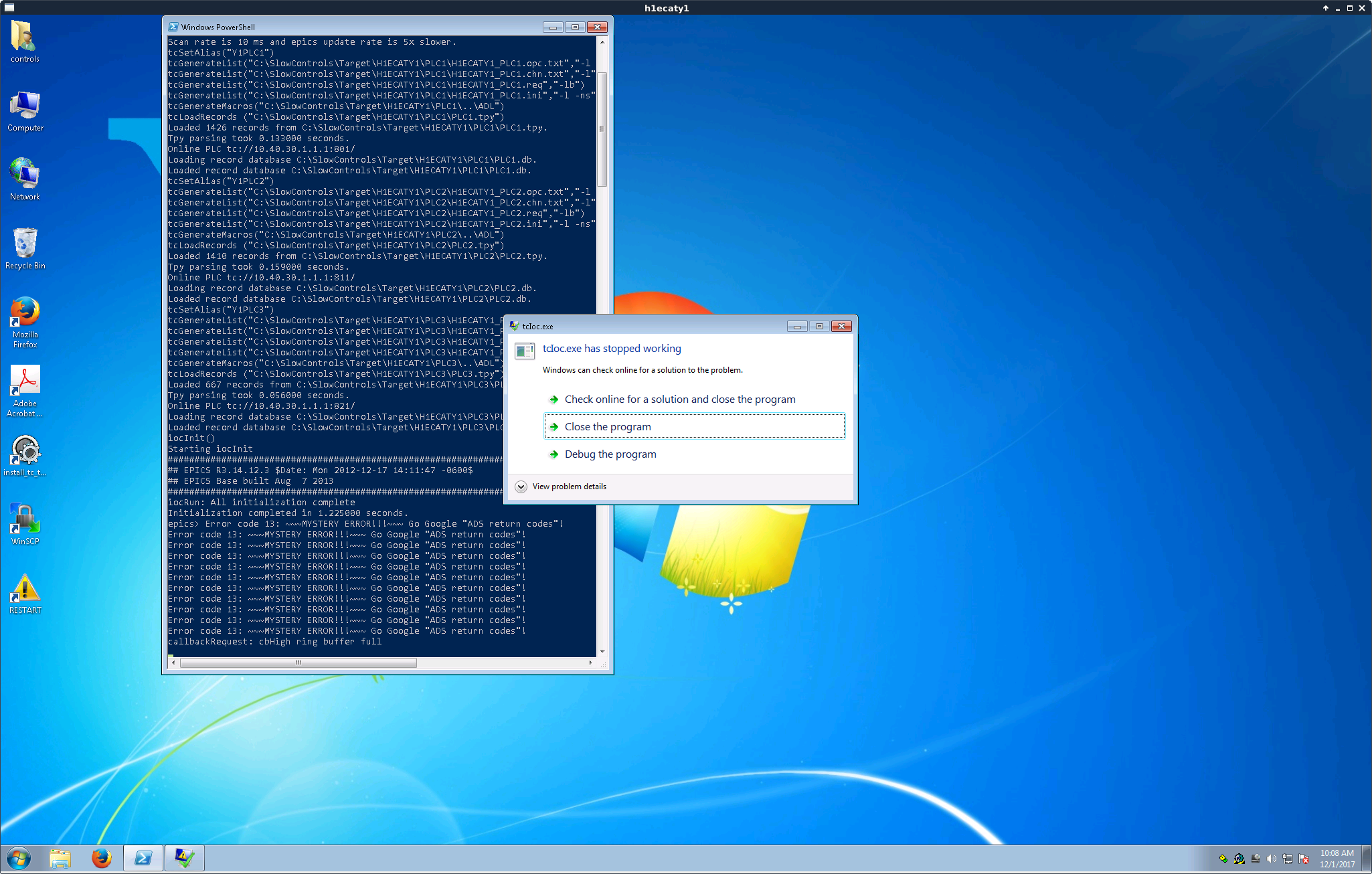Viewport: 1372px width, 874px height.
Task: Close the tcIoc.exe error dialog
Action: tap(841, 326)
